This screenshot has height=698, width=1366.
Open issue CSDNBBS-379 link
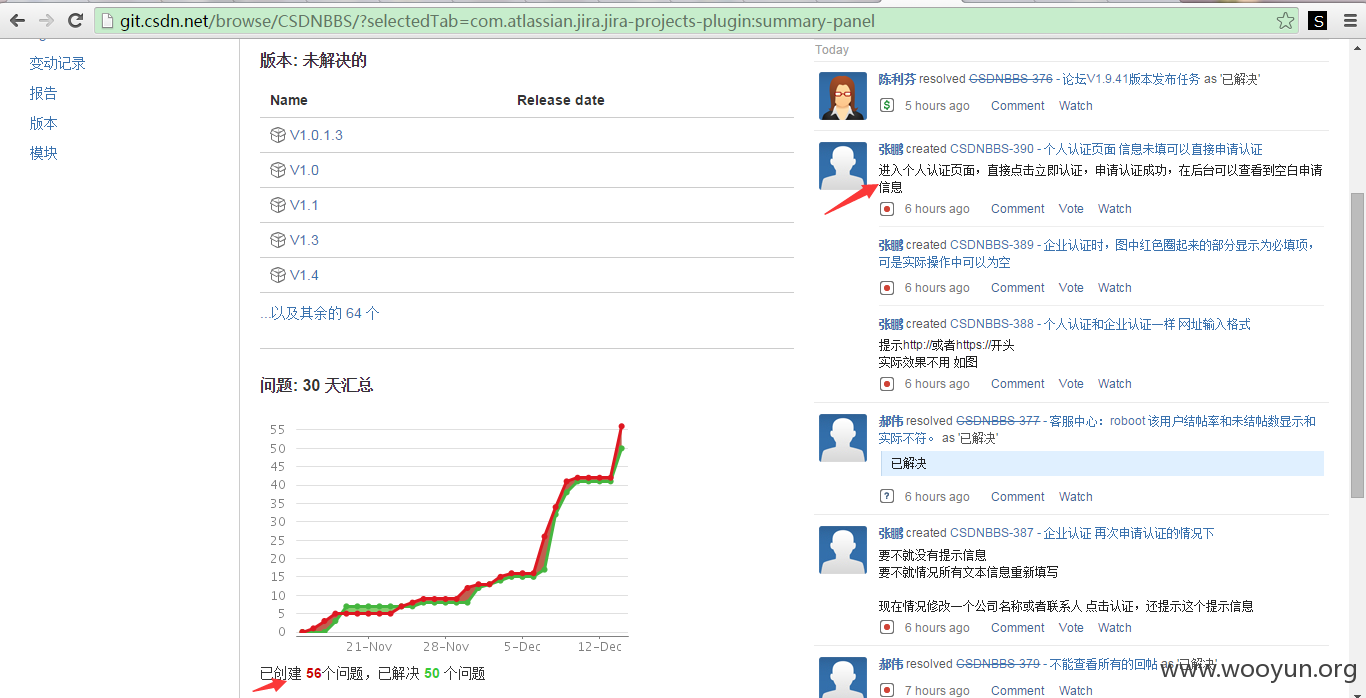[x=998, y=664]
